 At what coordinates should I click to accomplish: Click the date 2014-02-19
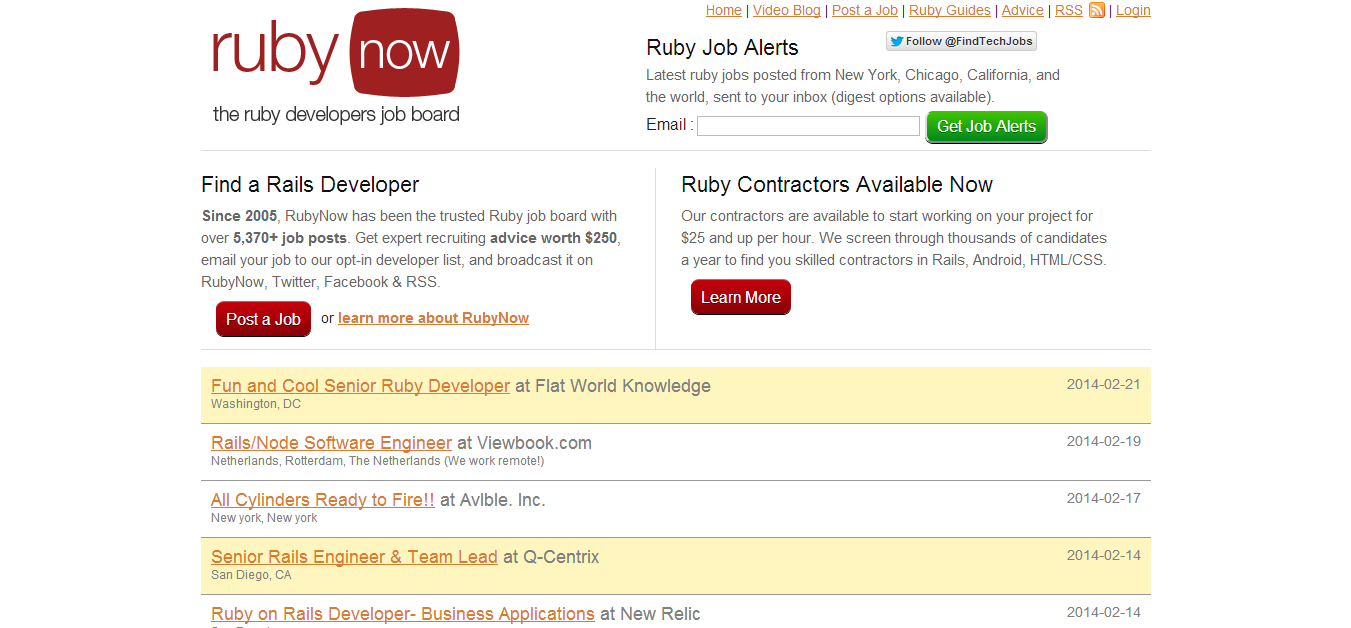coord(1104,441)
